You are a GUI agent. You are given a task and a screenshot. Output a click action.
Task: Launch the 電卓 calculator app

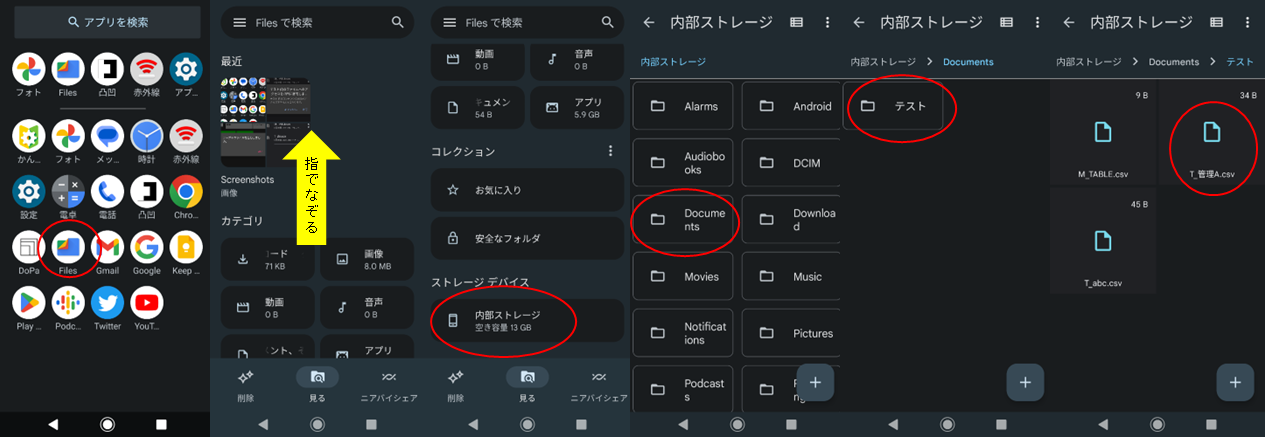(68, 191)
